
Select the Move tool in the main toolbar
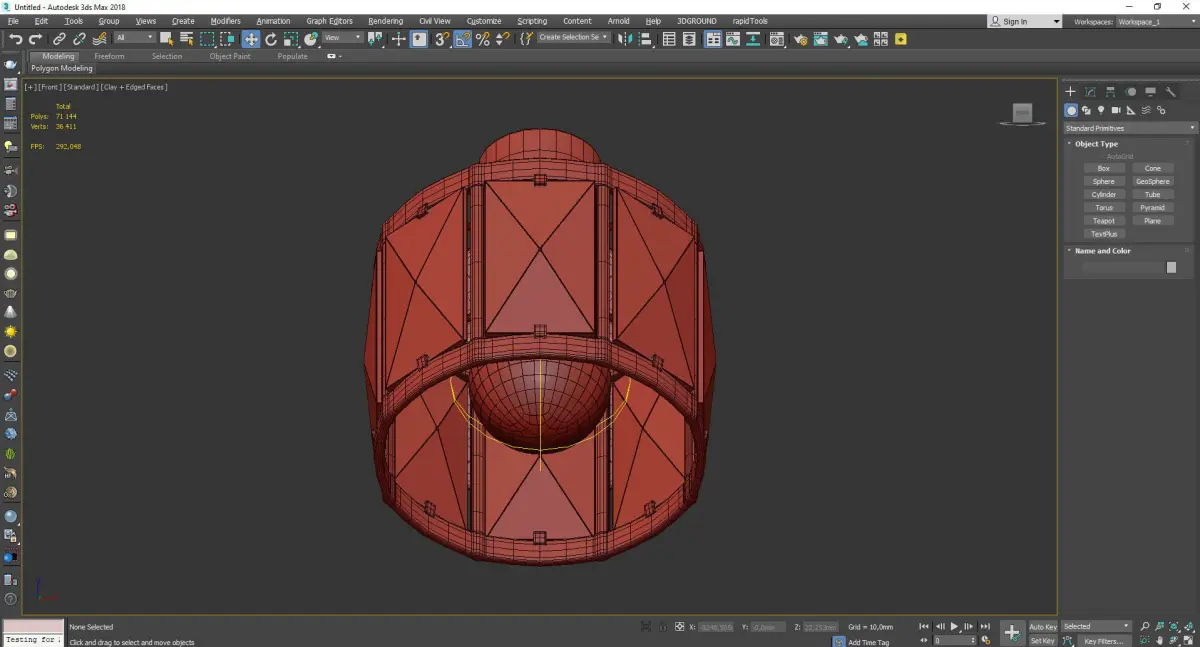coord(250,39)
